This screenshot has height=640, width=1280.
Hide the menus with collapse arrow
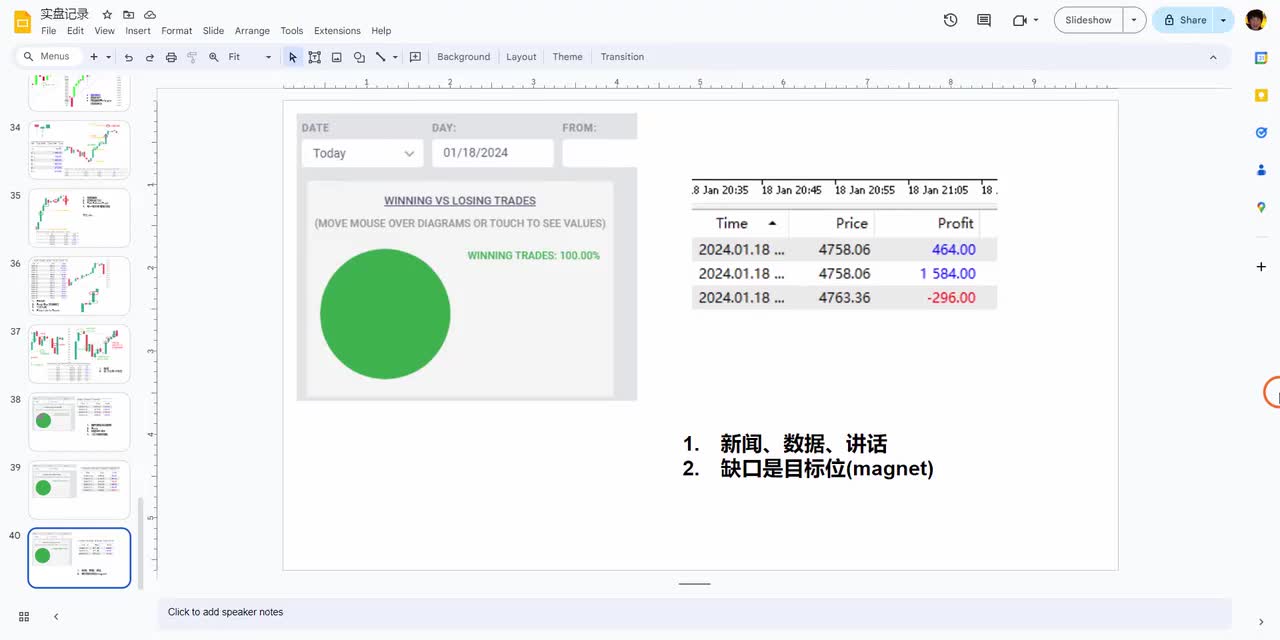click(1213, 57)
